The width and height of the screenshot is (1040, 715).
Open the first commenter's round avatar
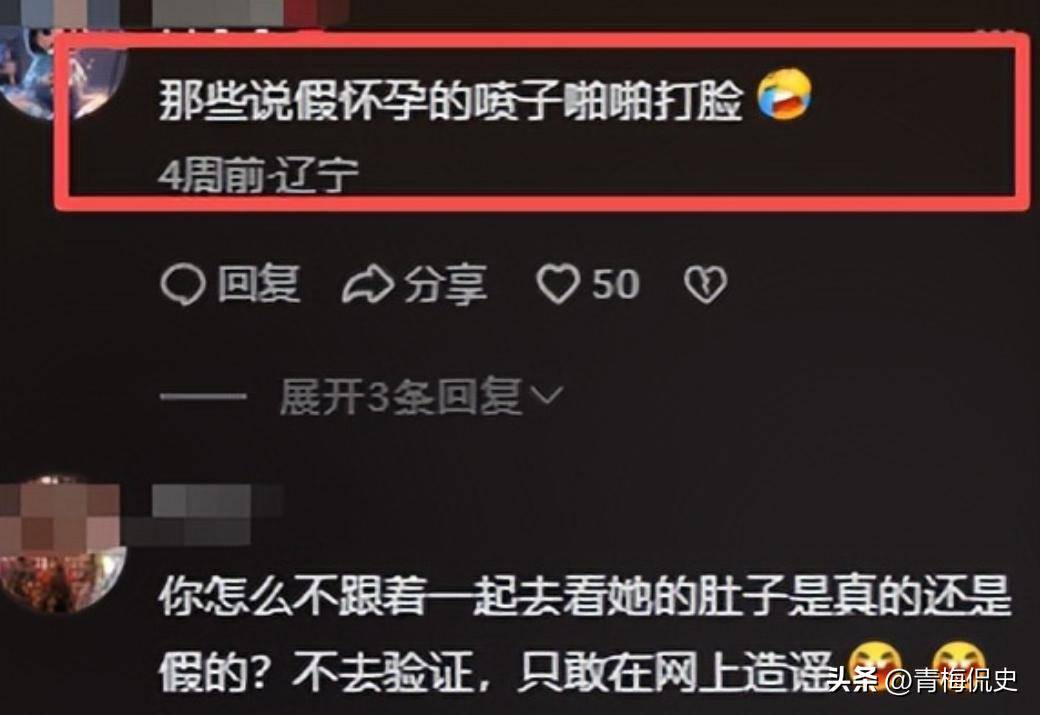click(x=61, y=71)
